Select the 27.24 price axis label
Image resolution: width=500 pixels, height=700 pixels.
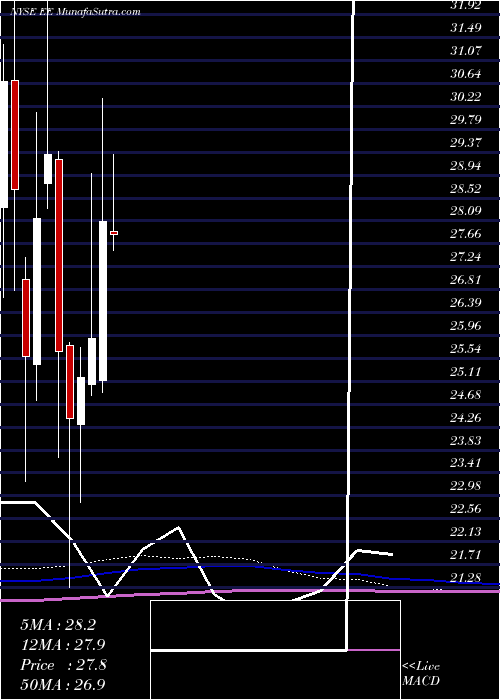pyautogui.click(x=467, y=257)
